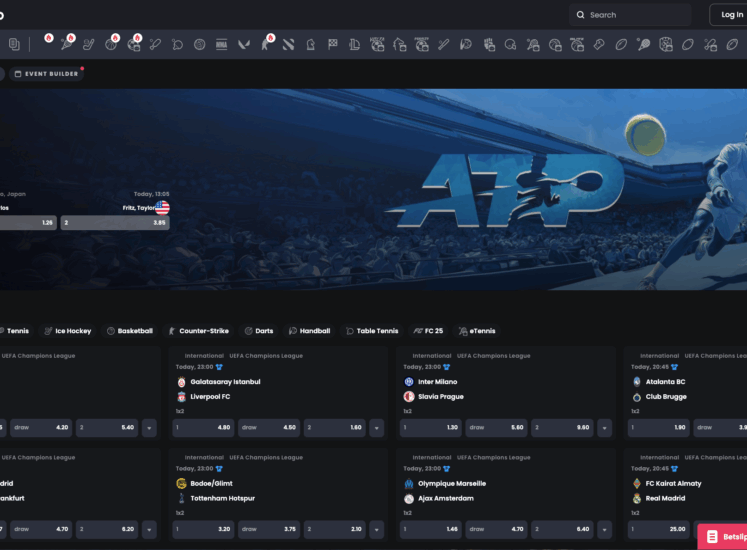Expand more markets for Inter Milano match

(x=605, y=428)
